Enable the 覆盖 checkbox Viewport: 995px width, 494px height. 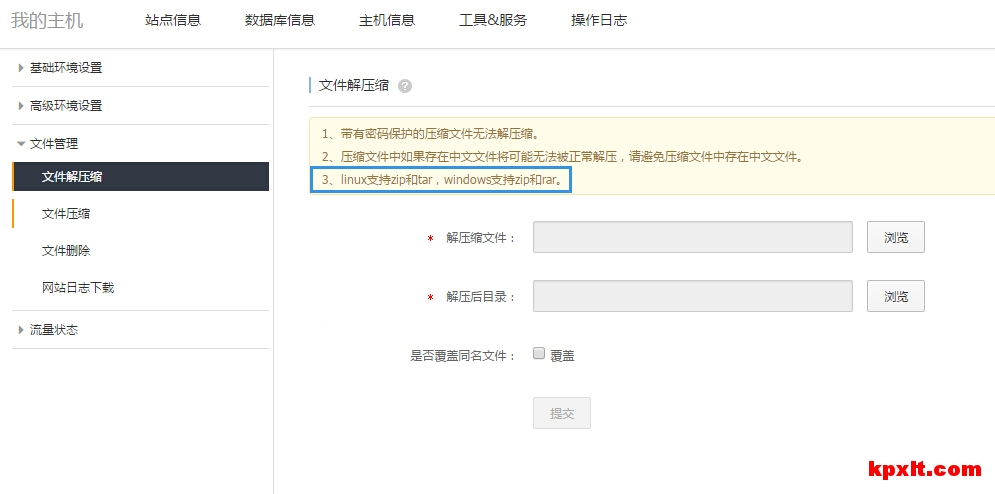tap(539, 353)
